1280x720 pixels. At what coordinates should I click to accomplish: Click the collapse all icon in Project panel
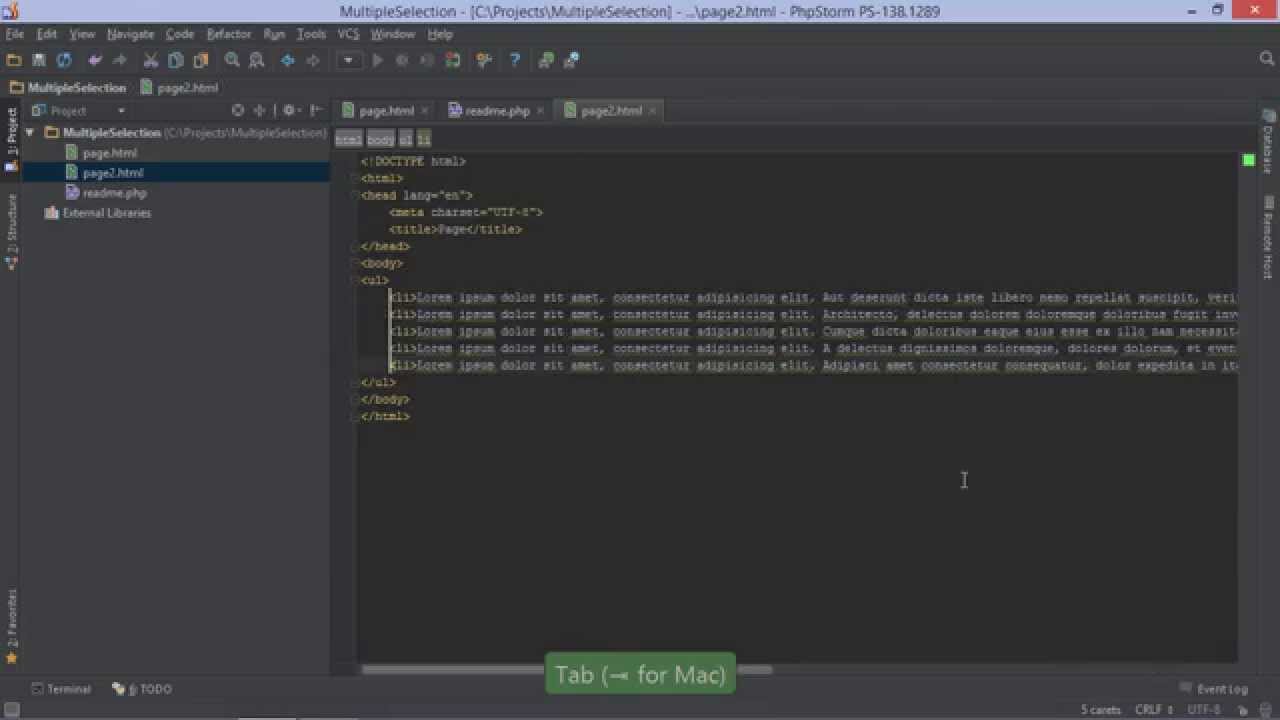pos(260,111)
